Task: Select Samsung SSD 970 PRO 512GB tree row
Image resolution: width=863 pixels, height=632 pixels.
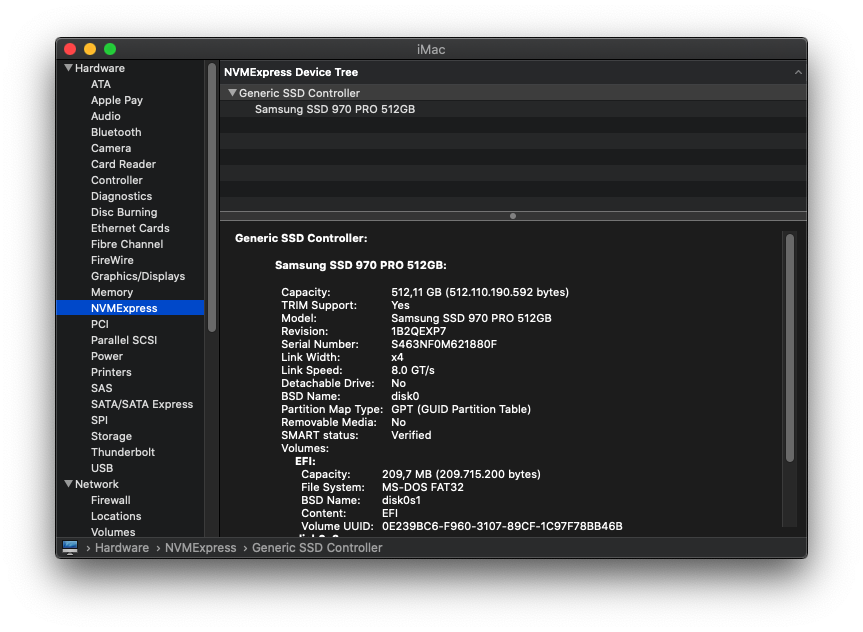Action: pos(513,109)
